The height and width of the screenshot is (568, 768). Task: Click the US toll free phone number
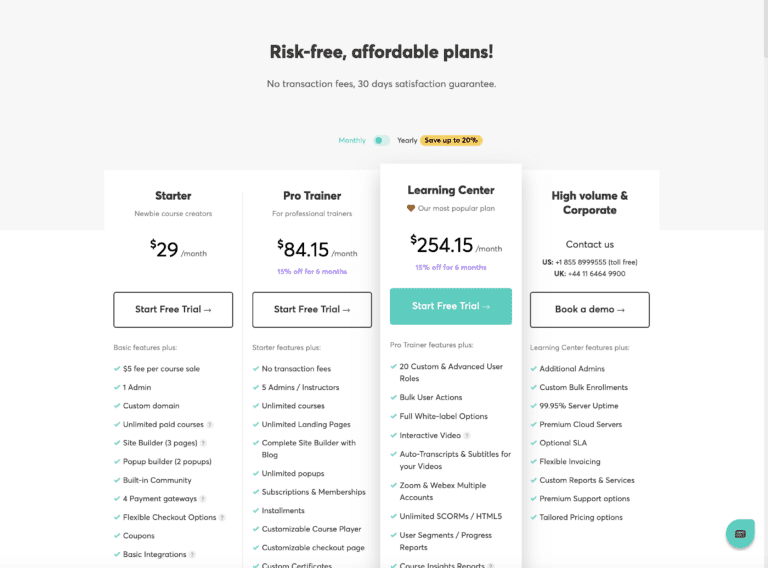[598, 262]
